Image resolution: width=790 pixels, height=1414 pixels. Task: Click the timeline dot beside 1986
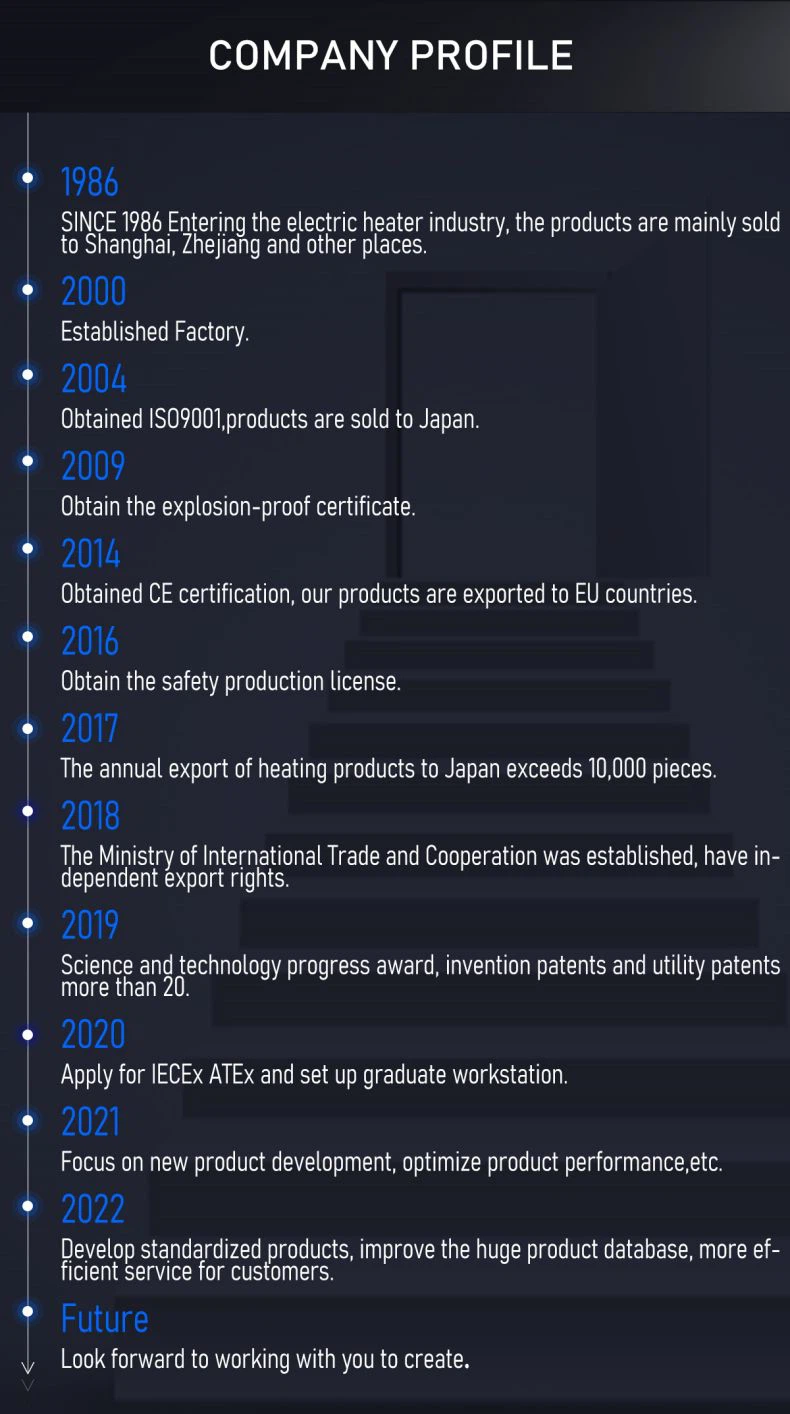[x=28, y=178]
